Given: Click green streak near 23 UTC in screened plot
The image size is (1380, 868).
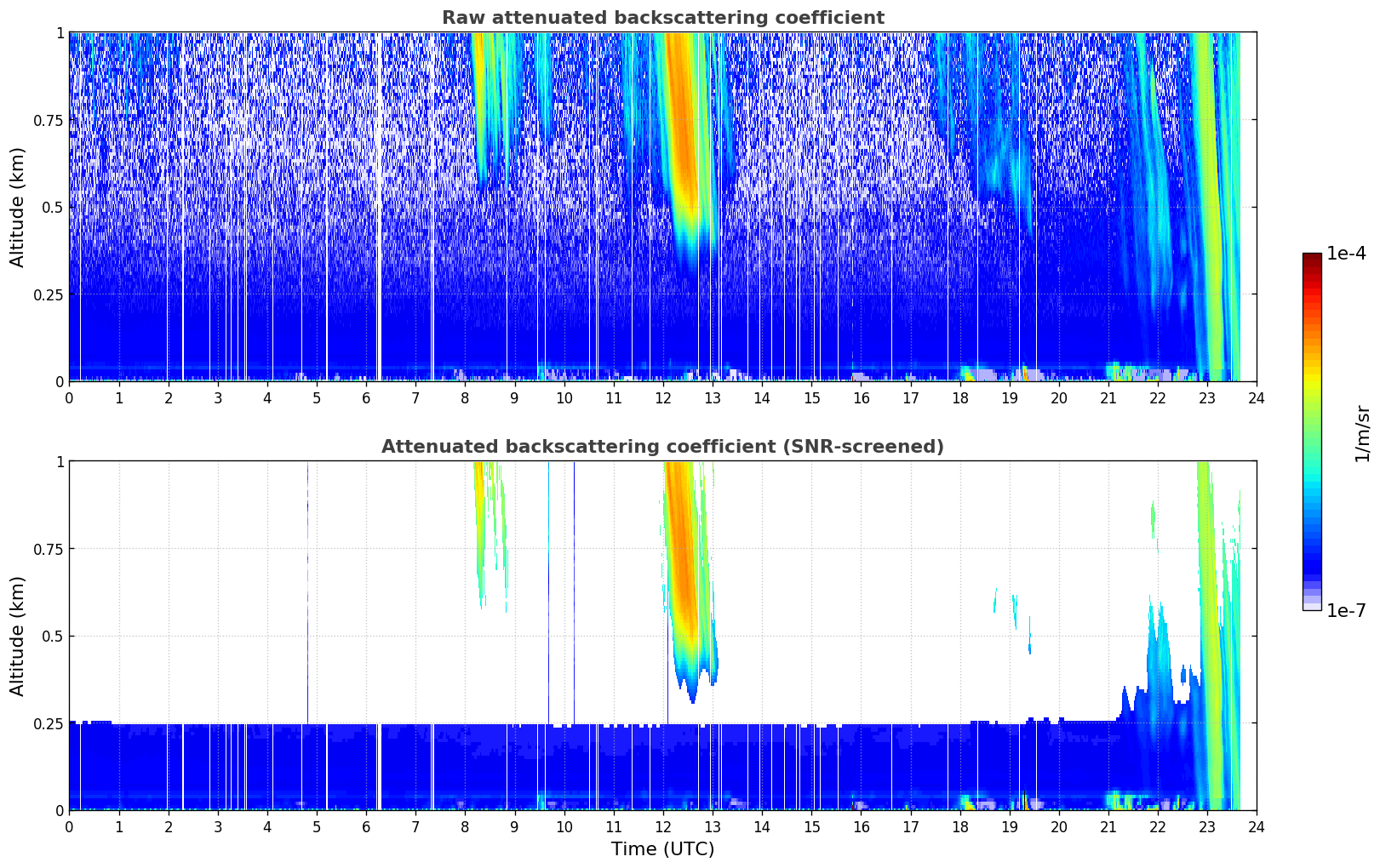Looking at the screenshot, I should 1207,596.
